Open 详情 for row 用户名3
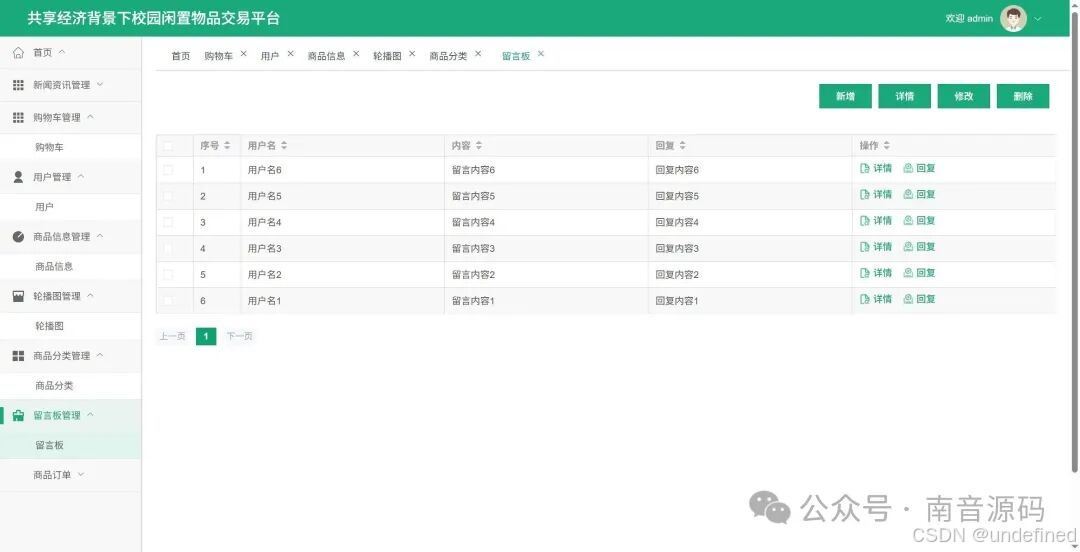The width and height of the screenshot is (1080, 552). pyautogui.click(x=876, y=247)
